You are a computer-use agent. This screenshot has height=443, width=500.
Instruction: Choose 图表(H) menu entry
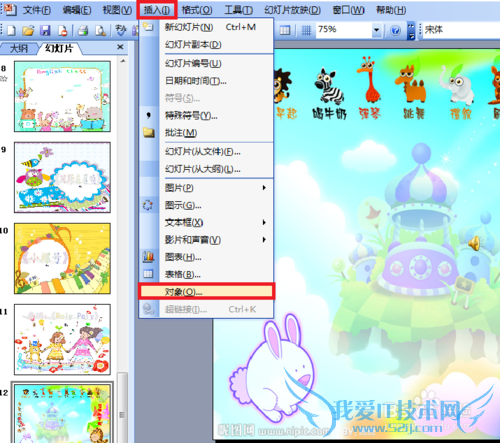tap(206, 257)
